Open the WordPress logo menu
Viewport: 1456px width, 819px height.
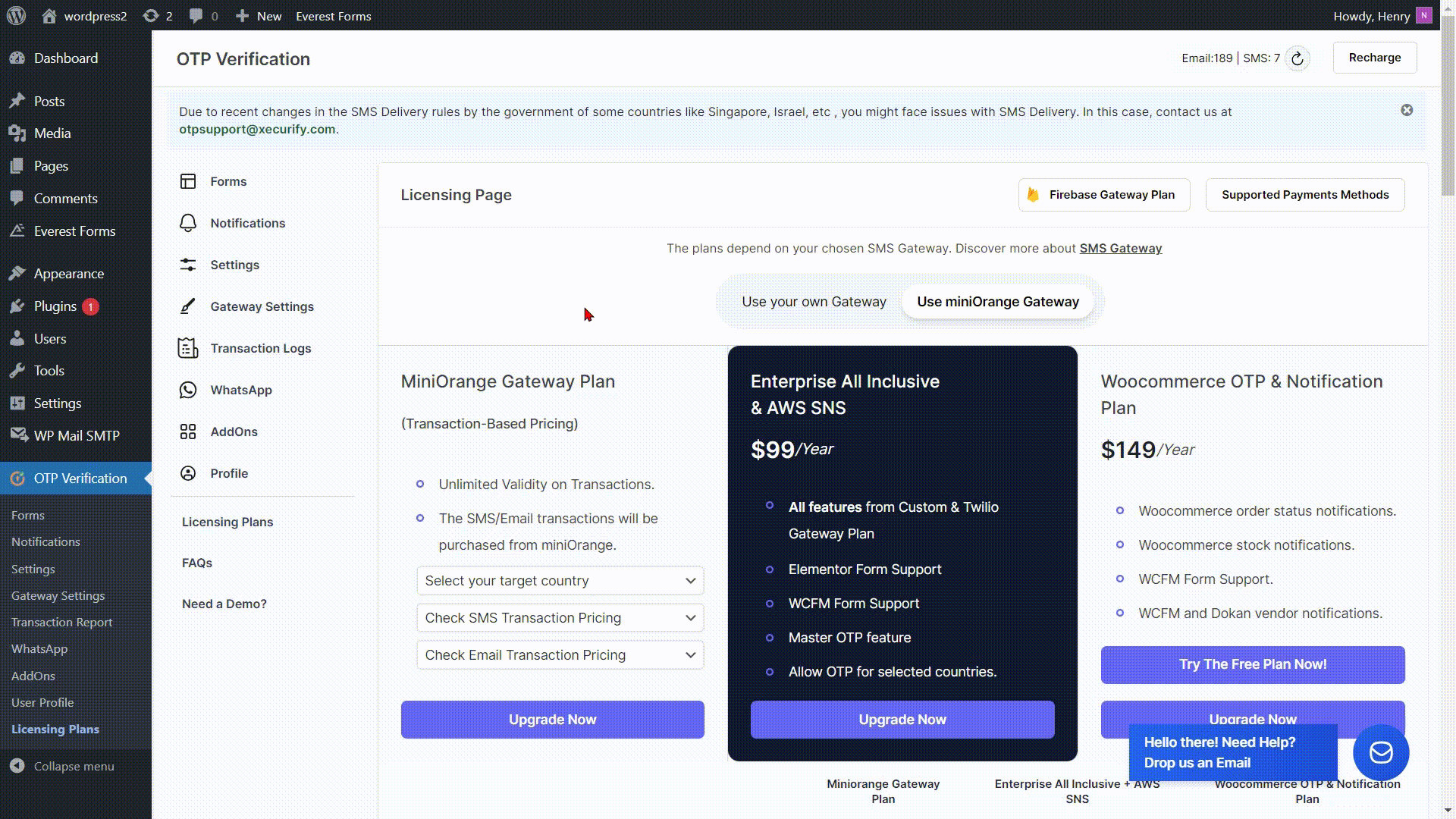16,15
